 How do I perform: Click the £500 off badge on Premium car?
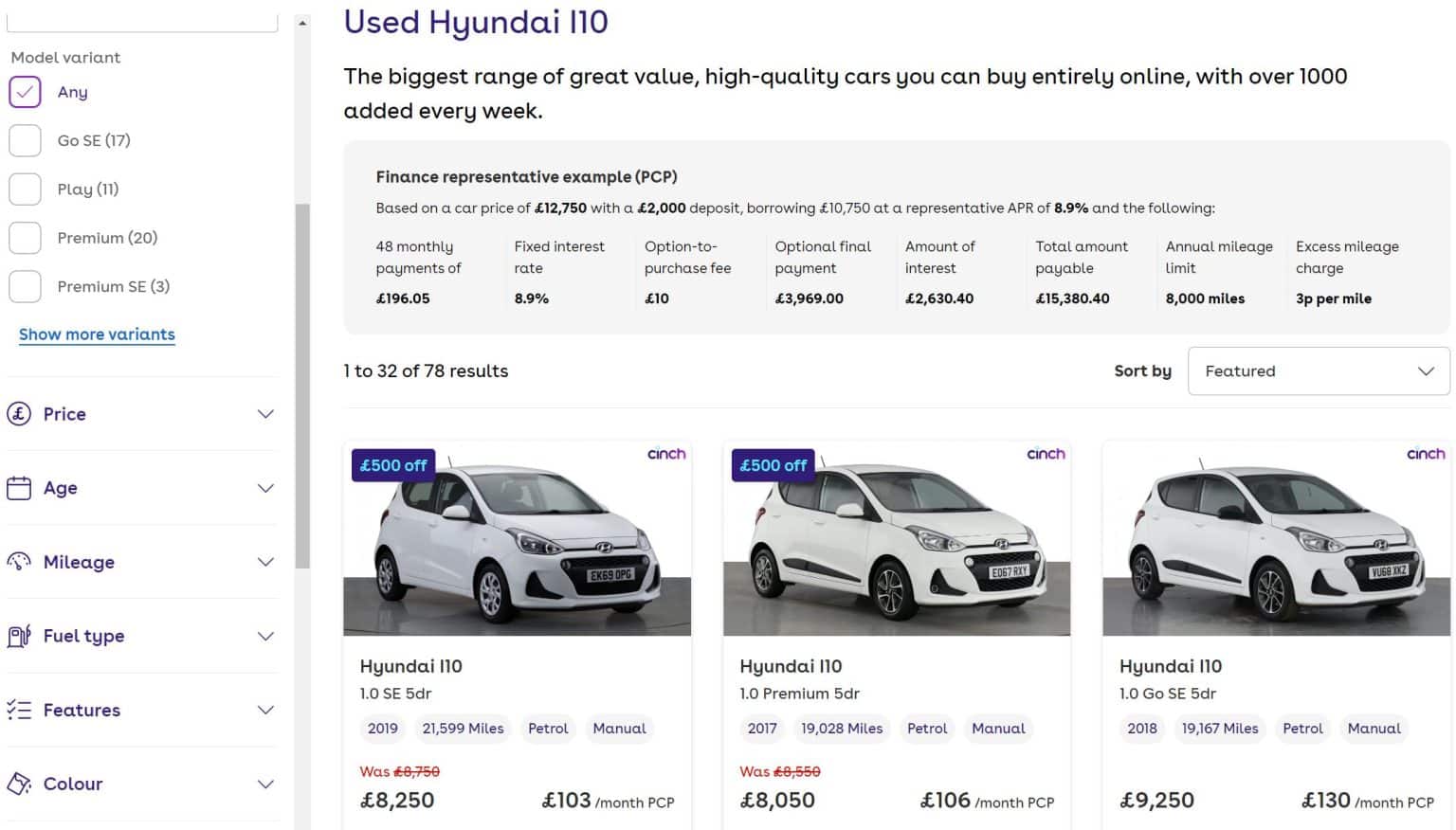coord(773,465)
